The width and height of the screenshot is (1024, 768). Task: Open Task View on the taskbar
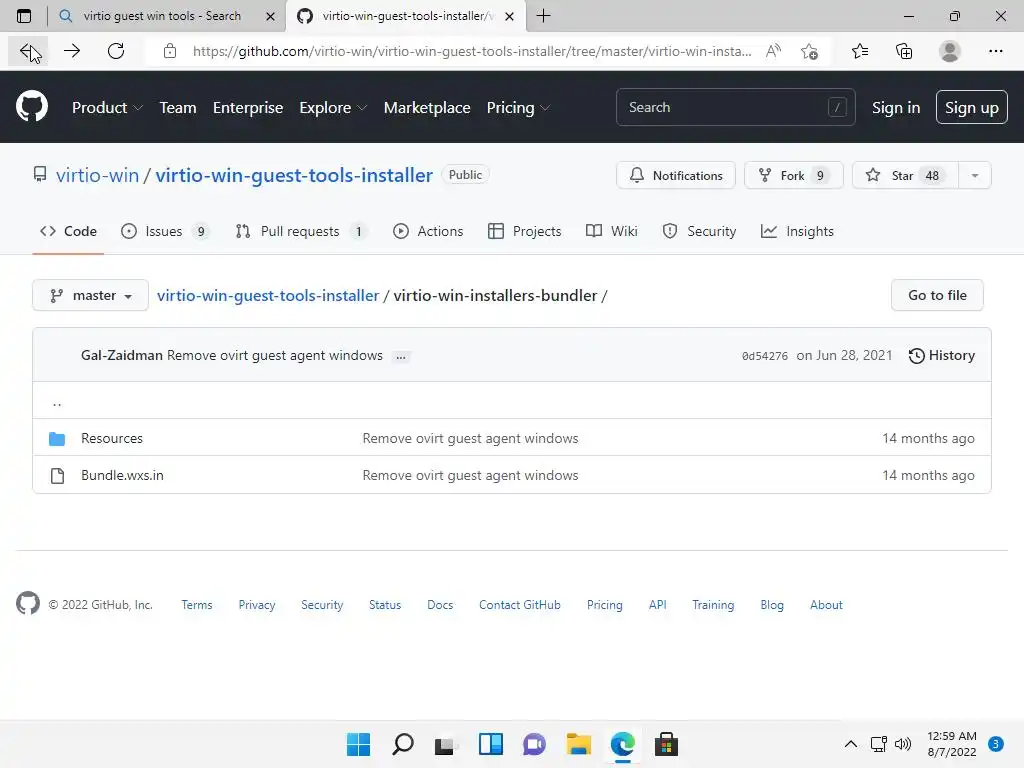coord(445,744)
